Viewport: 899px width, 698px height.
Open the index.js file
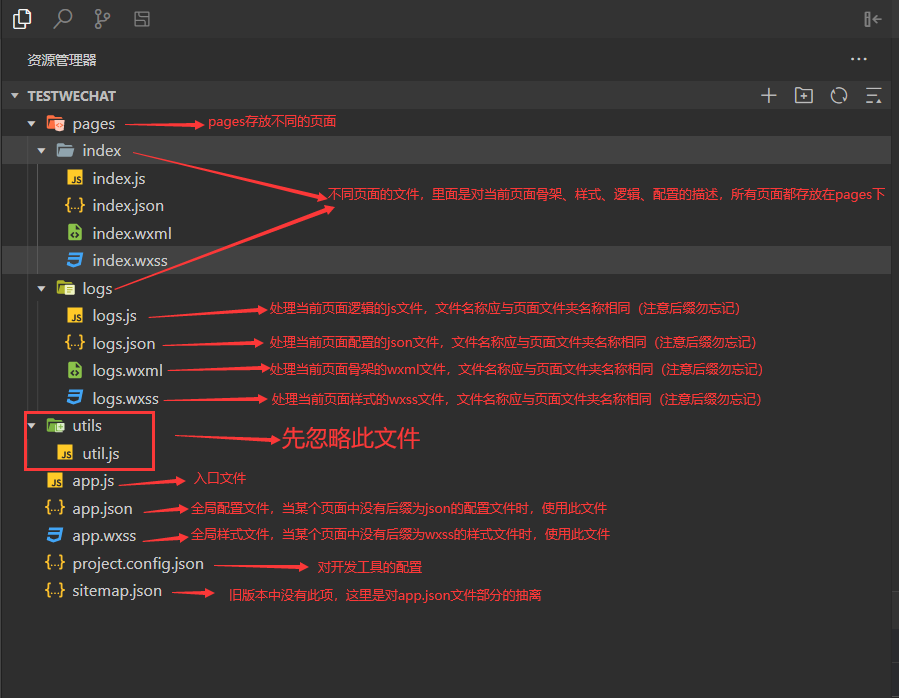[119, 178]
